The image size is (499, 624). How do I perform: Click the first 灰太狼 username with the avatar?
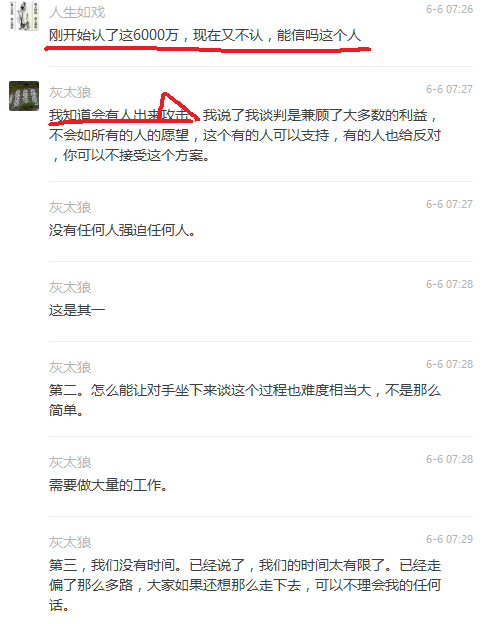(70, 92)
